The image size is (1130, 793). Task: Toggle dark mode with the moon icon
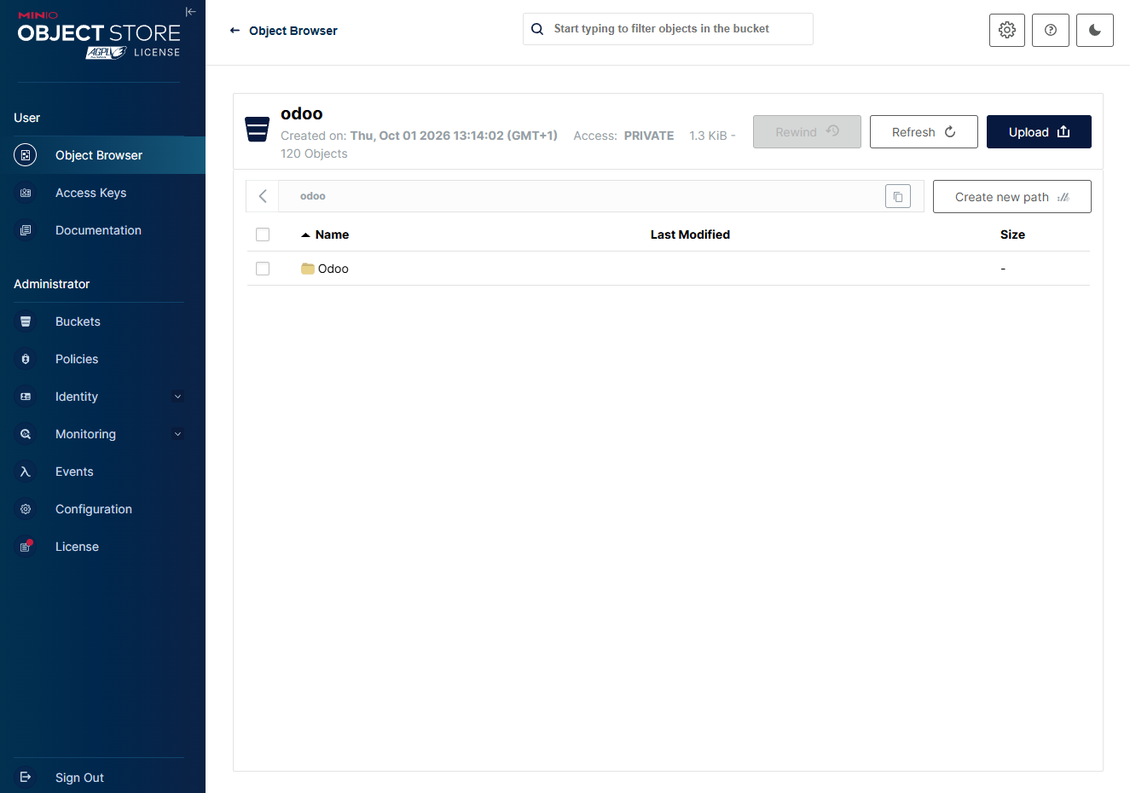(x=1095, y=30)
